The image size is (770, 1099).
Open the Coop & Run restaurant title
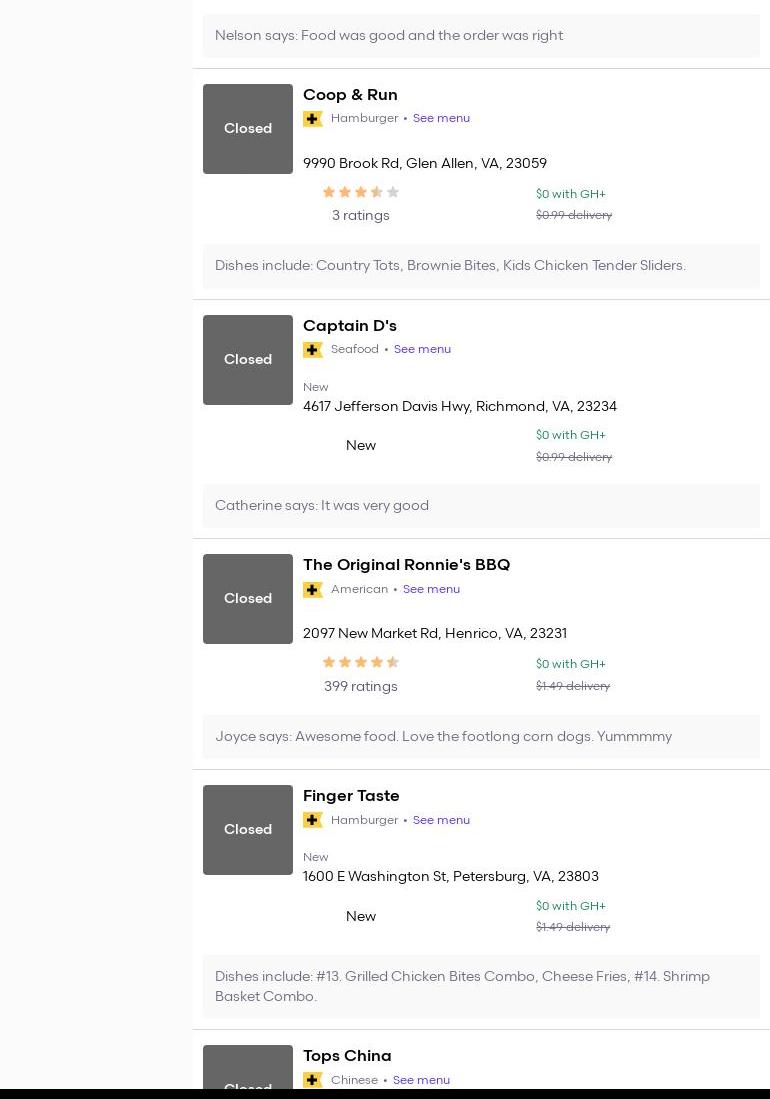click(350, 95)
